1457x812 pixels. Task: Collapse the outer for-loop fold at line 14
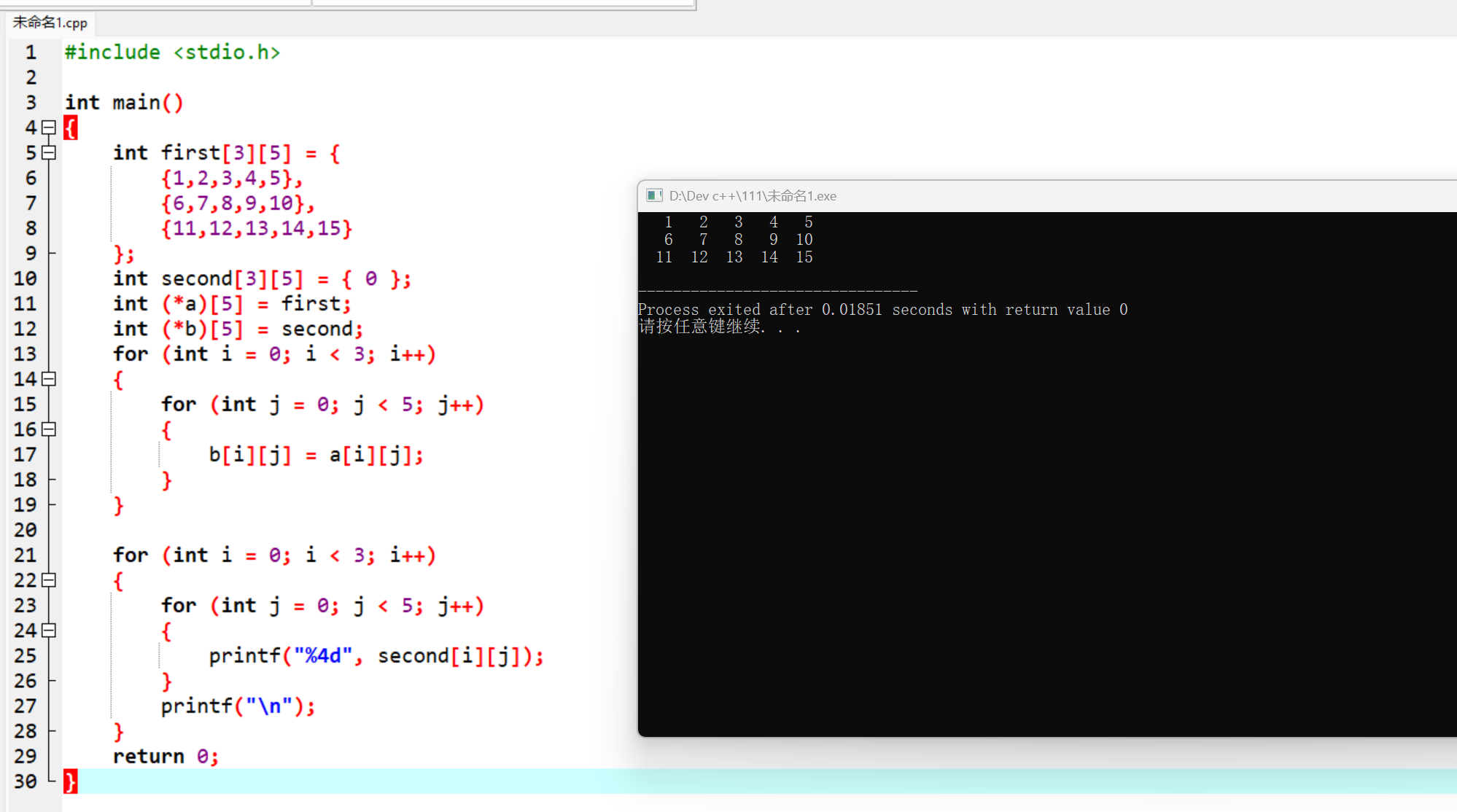tap(49, 379)
